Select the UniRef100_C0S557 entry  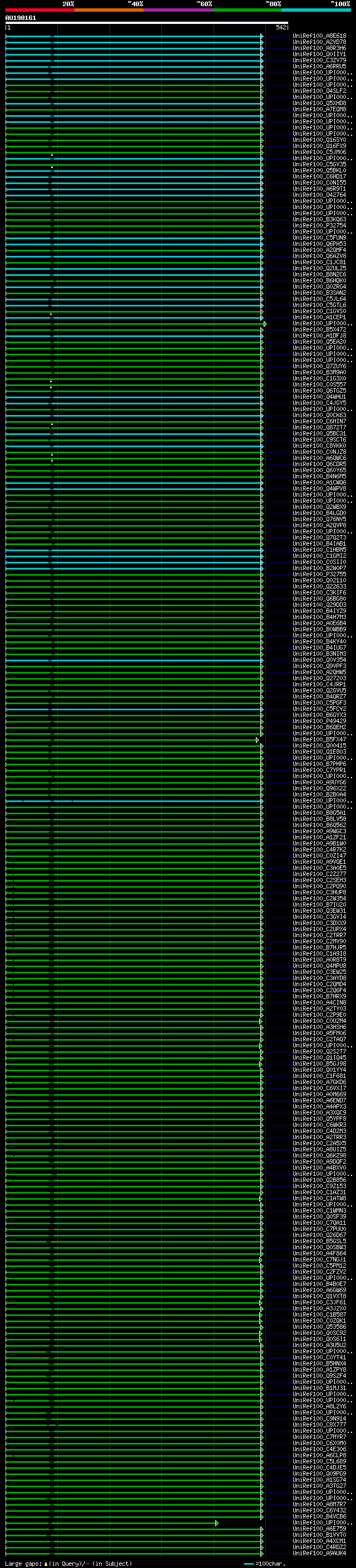[319, 385]
